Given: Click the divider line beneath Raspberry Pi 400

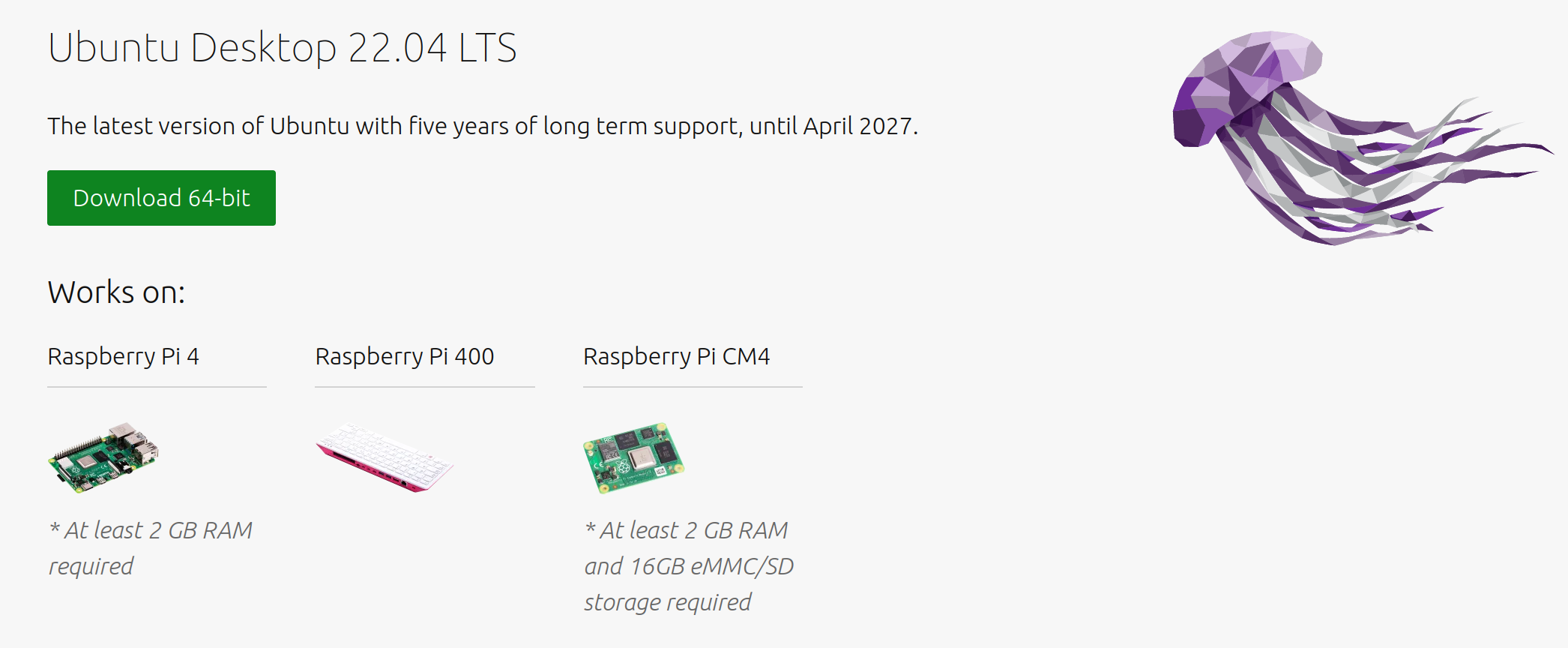Looking at the screenshot, I should [425, 387].
